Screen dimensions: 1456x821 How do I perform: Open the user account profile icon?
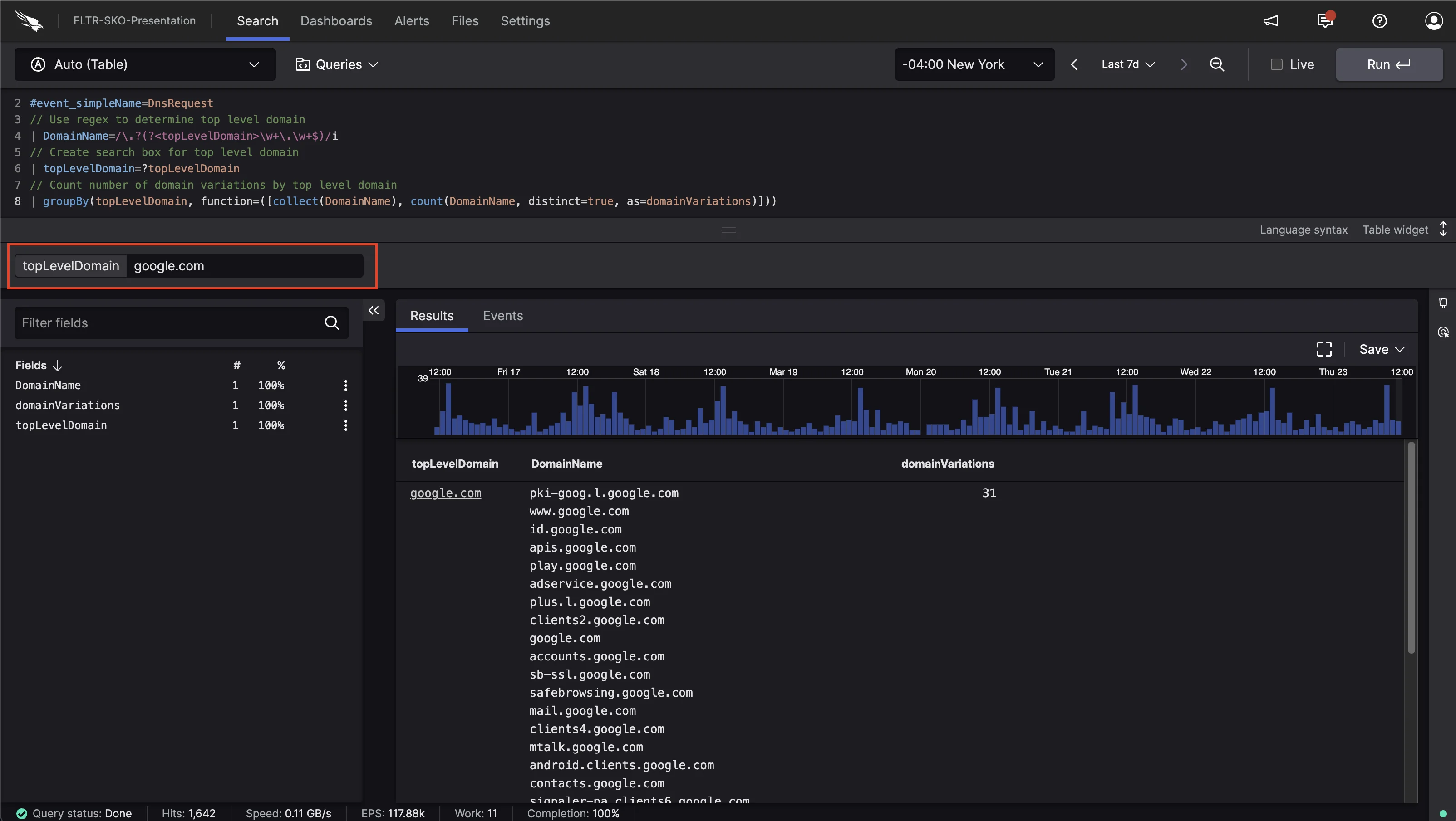(x=1434, y=21)
